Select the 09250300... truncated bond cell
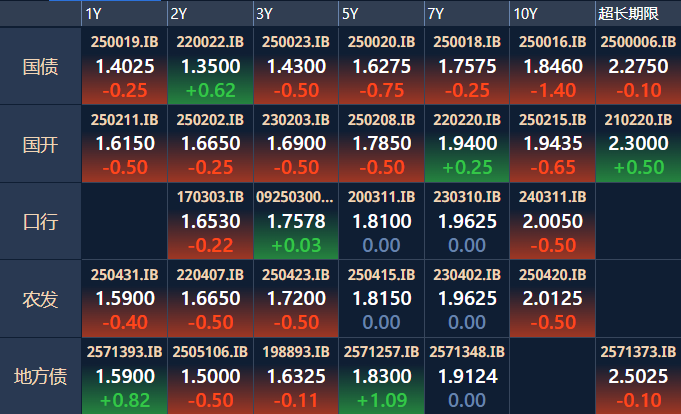This screenshot has height=414, width=681. pyautogui.click(x=296, y=221)
